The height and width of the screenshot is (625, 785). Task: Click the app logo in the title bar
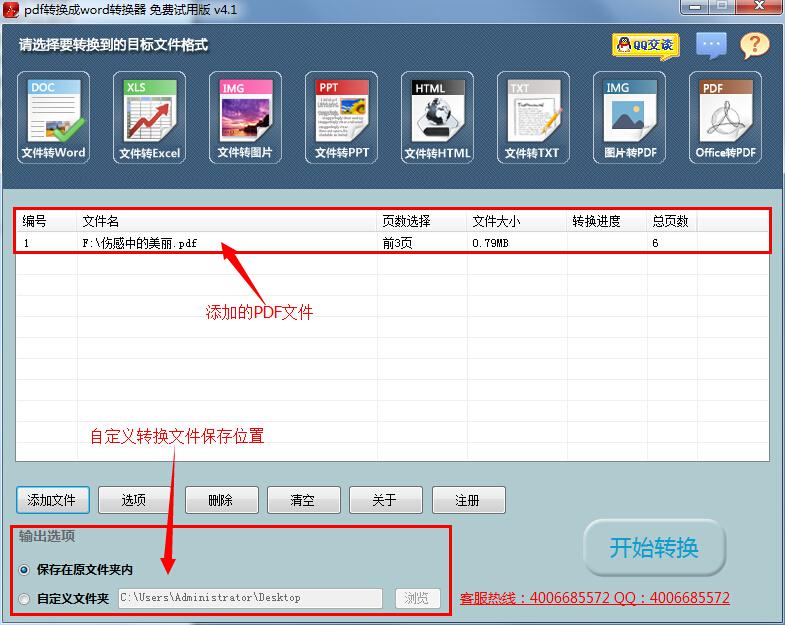[x=11, y=10]
